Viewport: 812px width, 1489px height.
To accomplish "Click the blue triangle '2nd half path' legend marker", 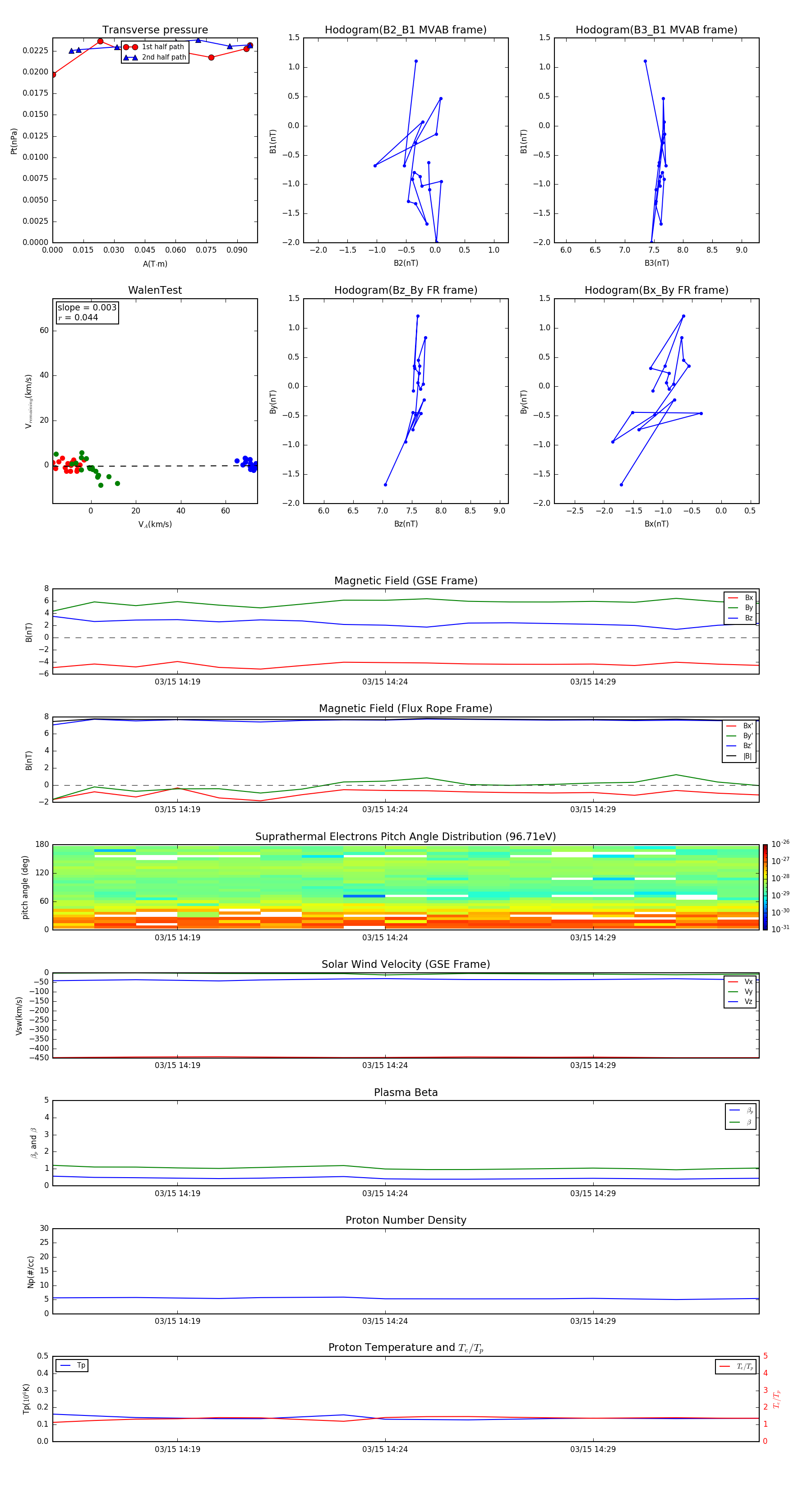I will (131, 57).
